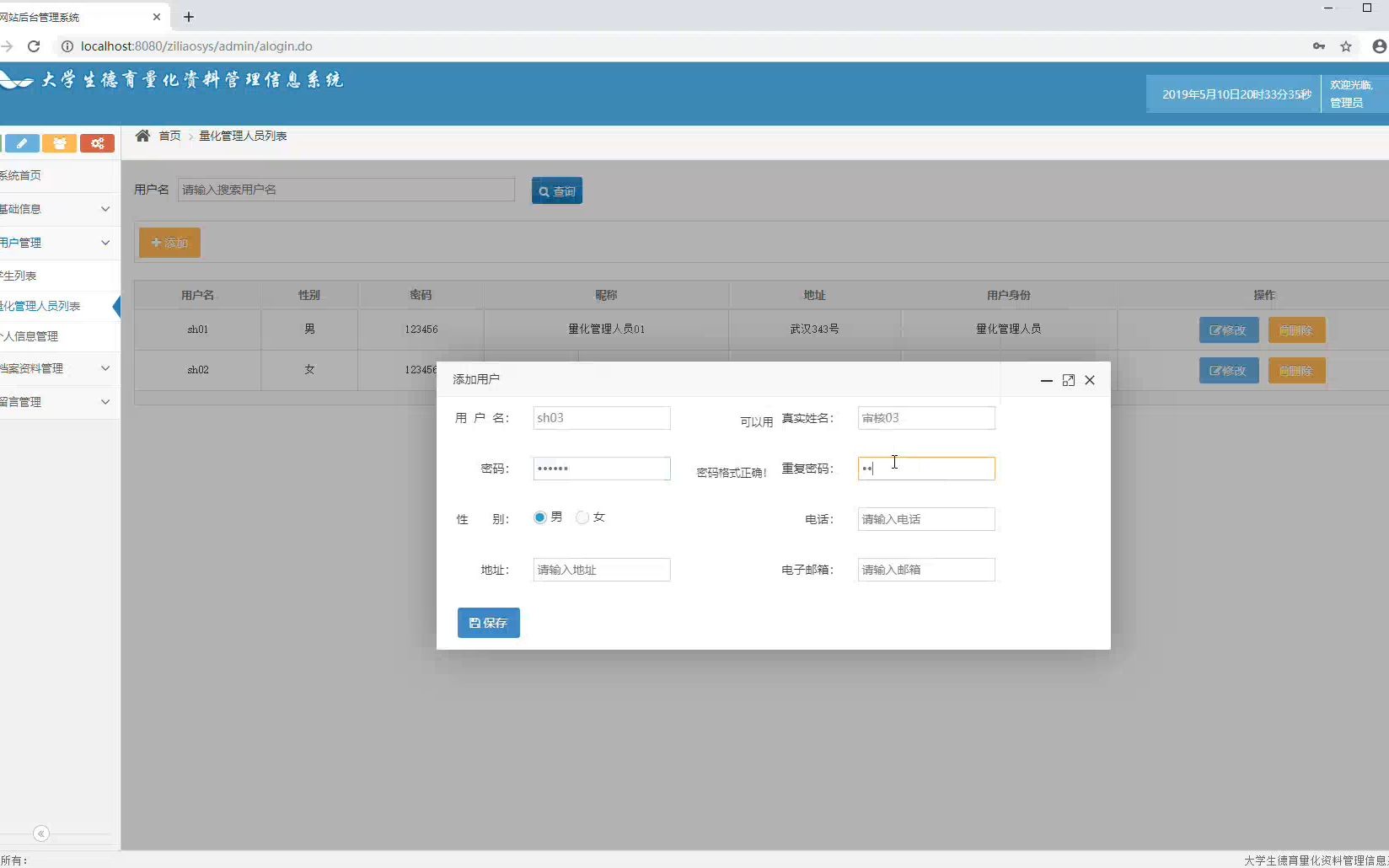Click the date-time display in header

[x=1236, y=94]
